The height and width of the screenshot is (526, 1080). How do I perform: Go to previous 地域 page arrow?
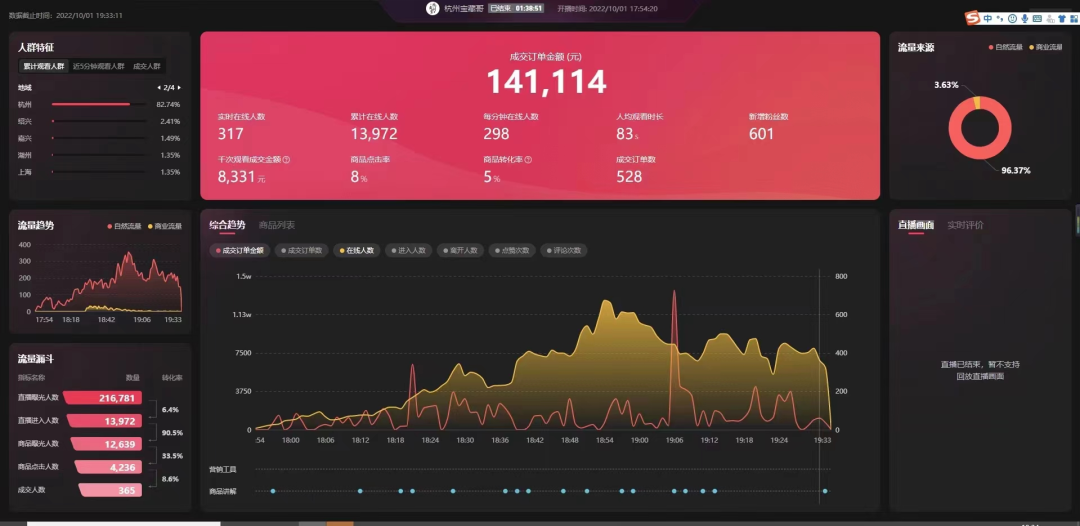pos(159,88)
